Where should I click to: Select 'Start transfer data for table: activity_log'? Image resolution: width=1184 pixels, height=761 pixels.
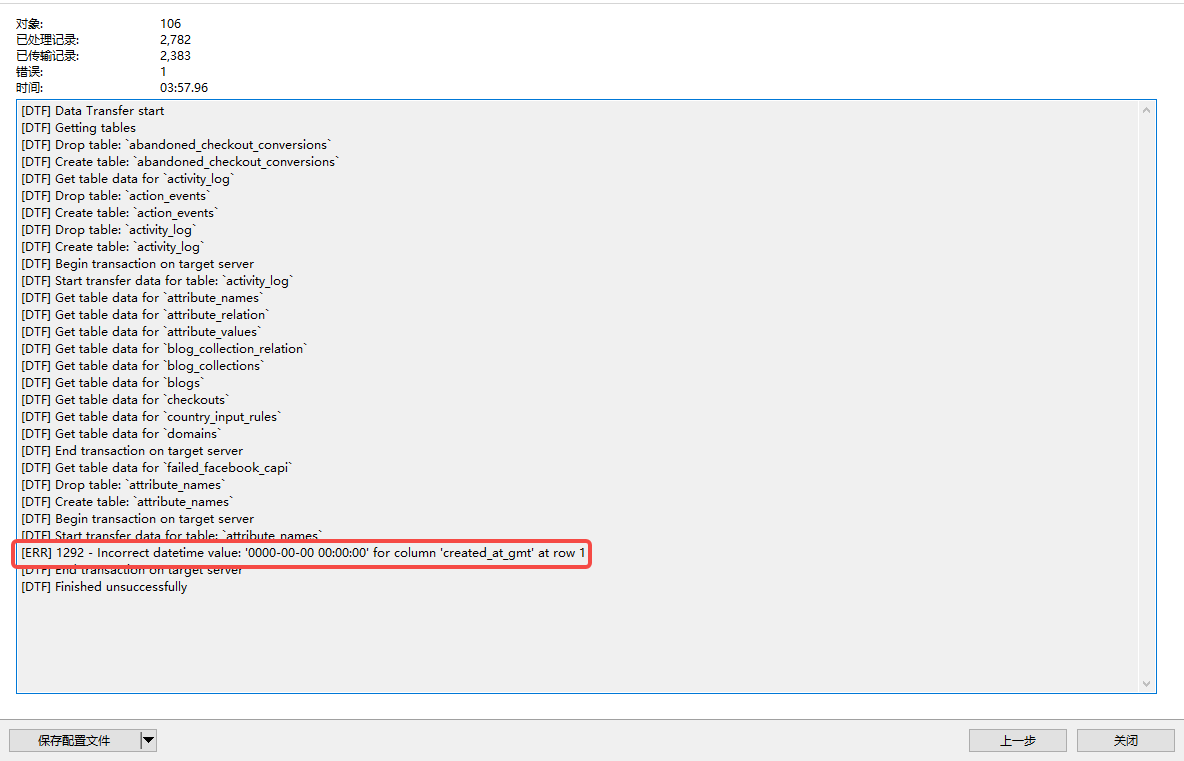pos(156,281)
